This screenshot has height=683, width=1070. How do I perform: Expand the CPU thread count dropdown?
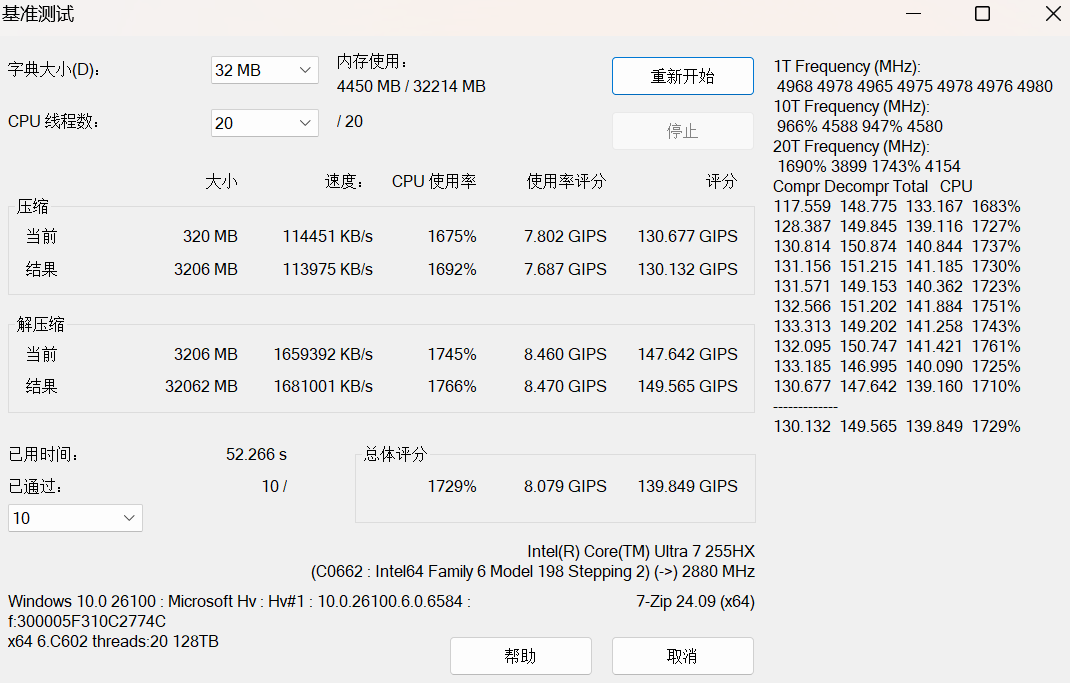(265, 123)
